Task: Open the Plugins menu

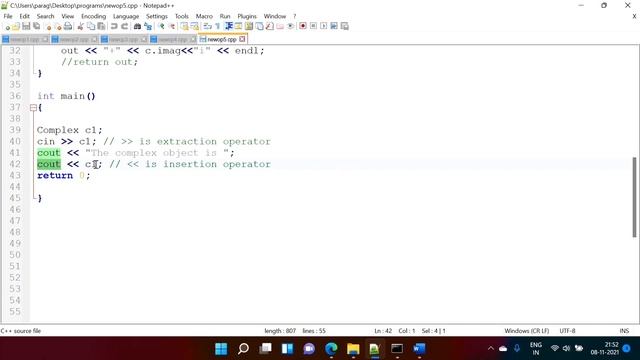Action: tap(247, 16)
